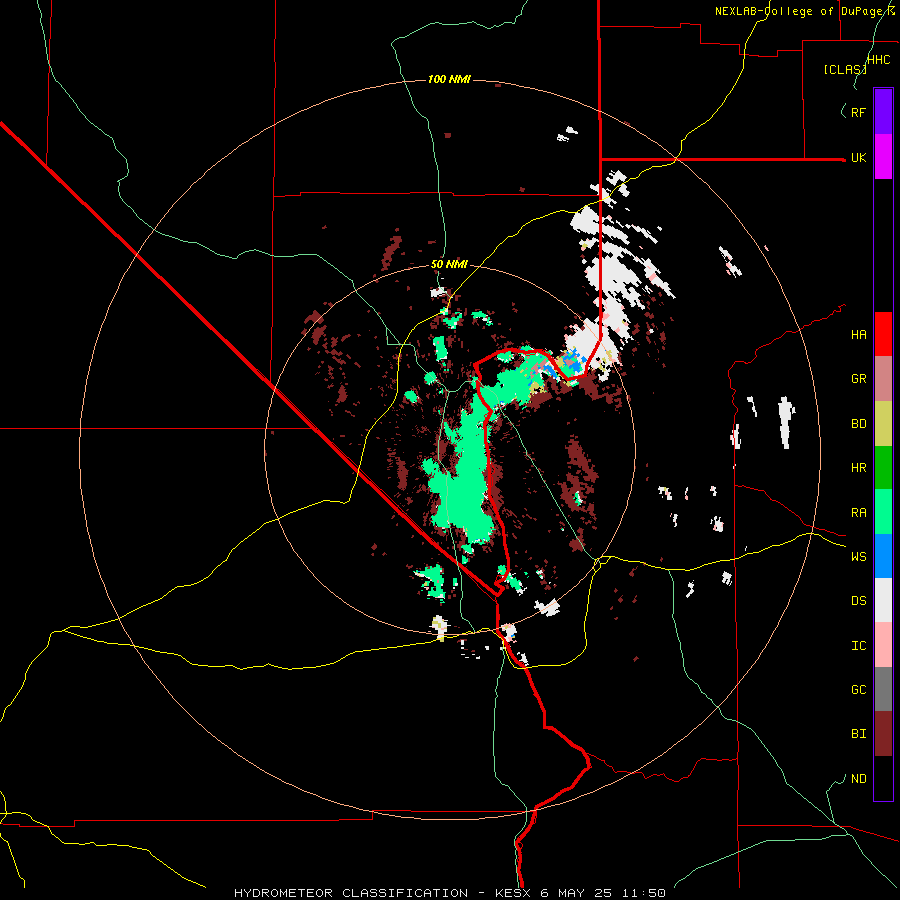This screenshot has height=900, width=900.
Task: Click the [CLAS] units label
Action: [845, 69]
